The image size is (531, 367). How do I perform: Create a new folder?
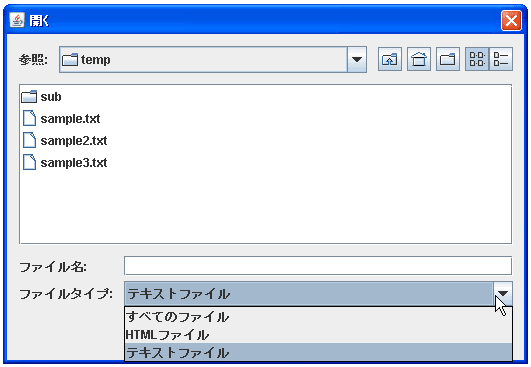pyautogui.click(x=448, y=59)
